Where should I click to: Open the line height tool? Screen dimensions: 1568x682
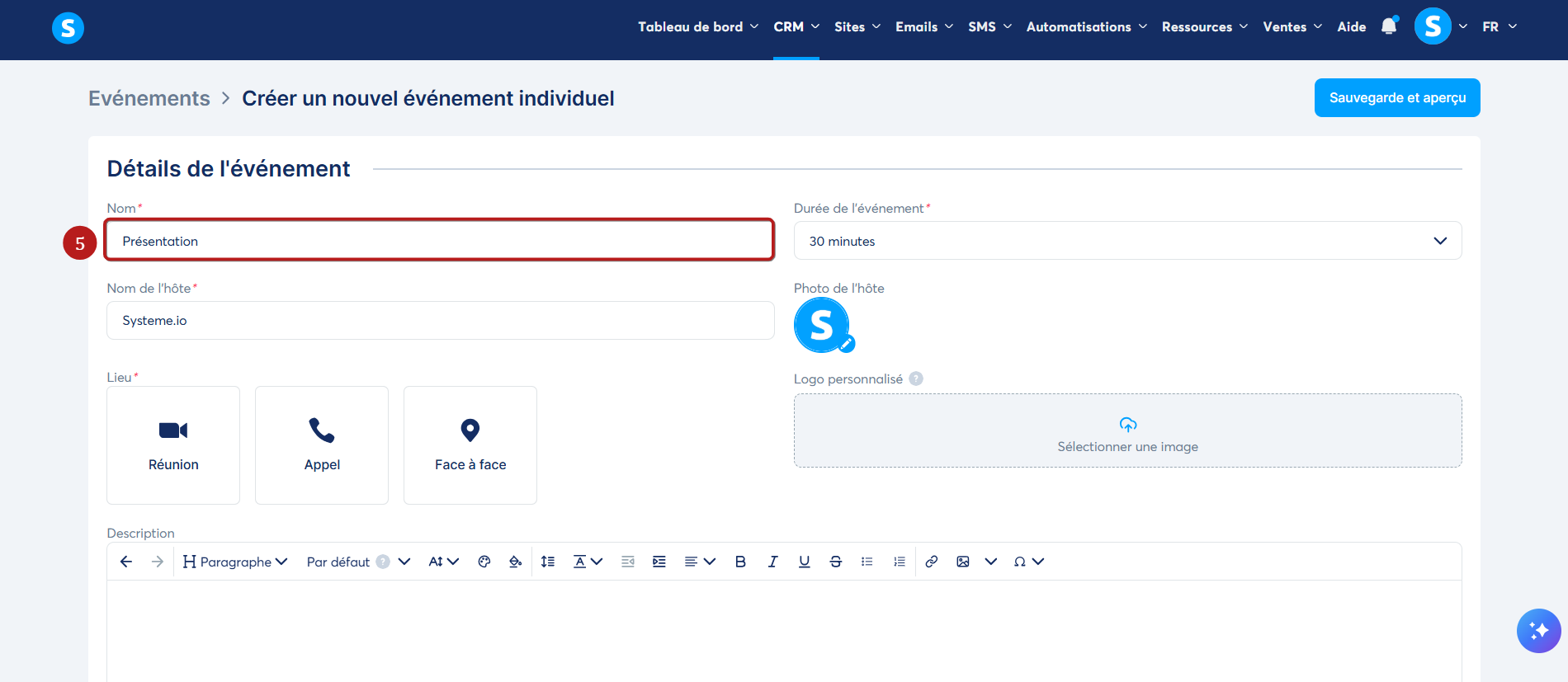[548, 562]
